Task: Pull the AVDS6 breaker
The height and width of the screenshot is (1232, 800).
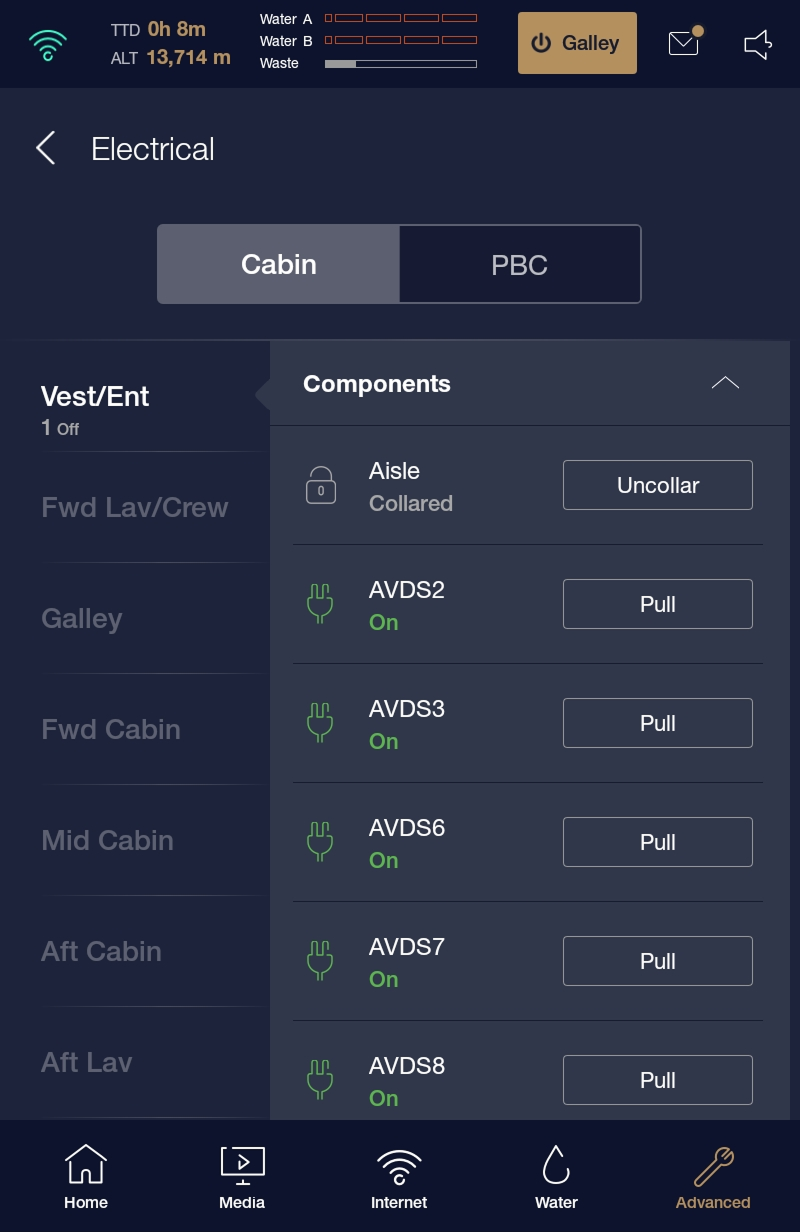Action: [657, 842]
